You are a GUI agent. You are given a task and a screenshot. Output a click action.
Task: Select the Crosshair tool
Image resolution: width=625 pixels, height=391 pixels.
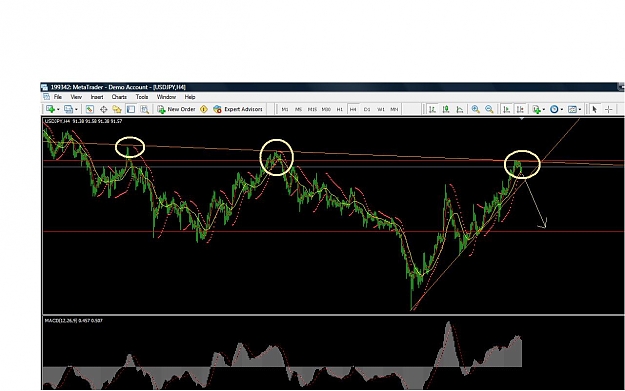coord(609,109)
